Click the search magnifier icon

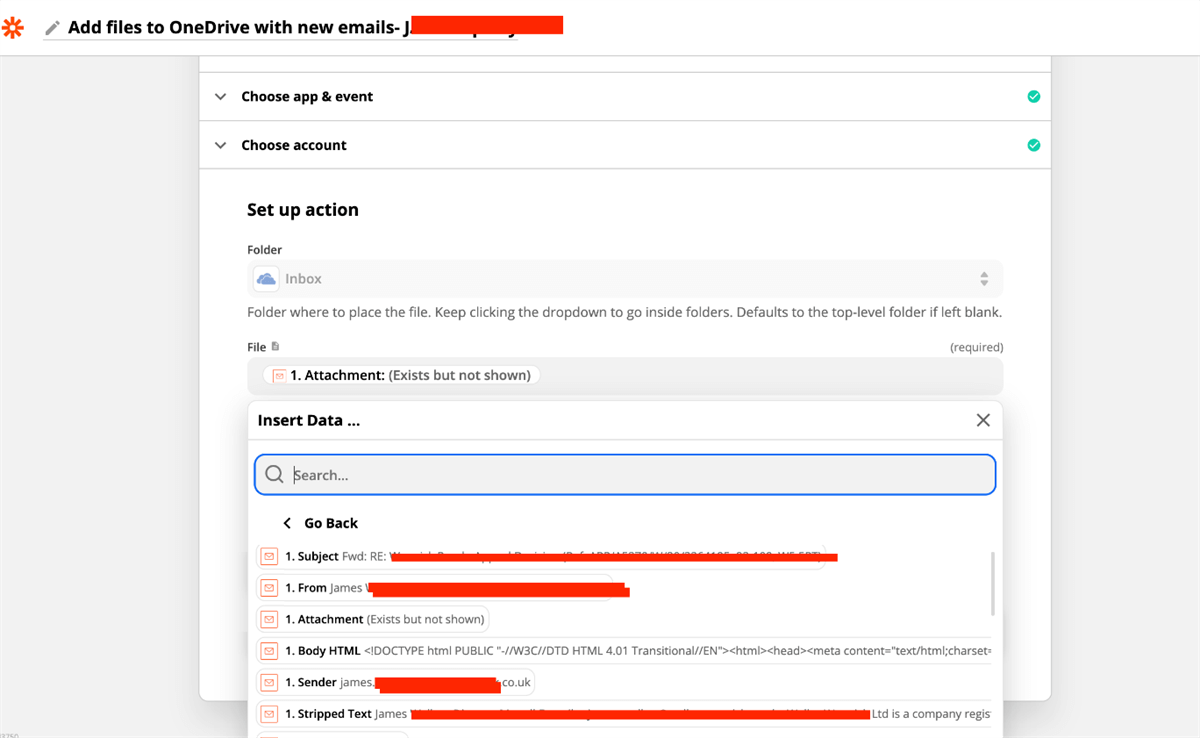pyautogui.click(x=274, y=475)
